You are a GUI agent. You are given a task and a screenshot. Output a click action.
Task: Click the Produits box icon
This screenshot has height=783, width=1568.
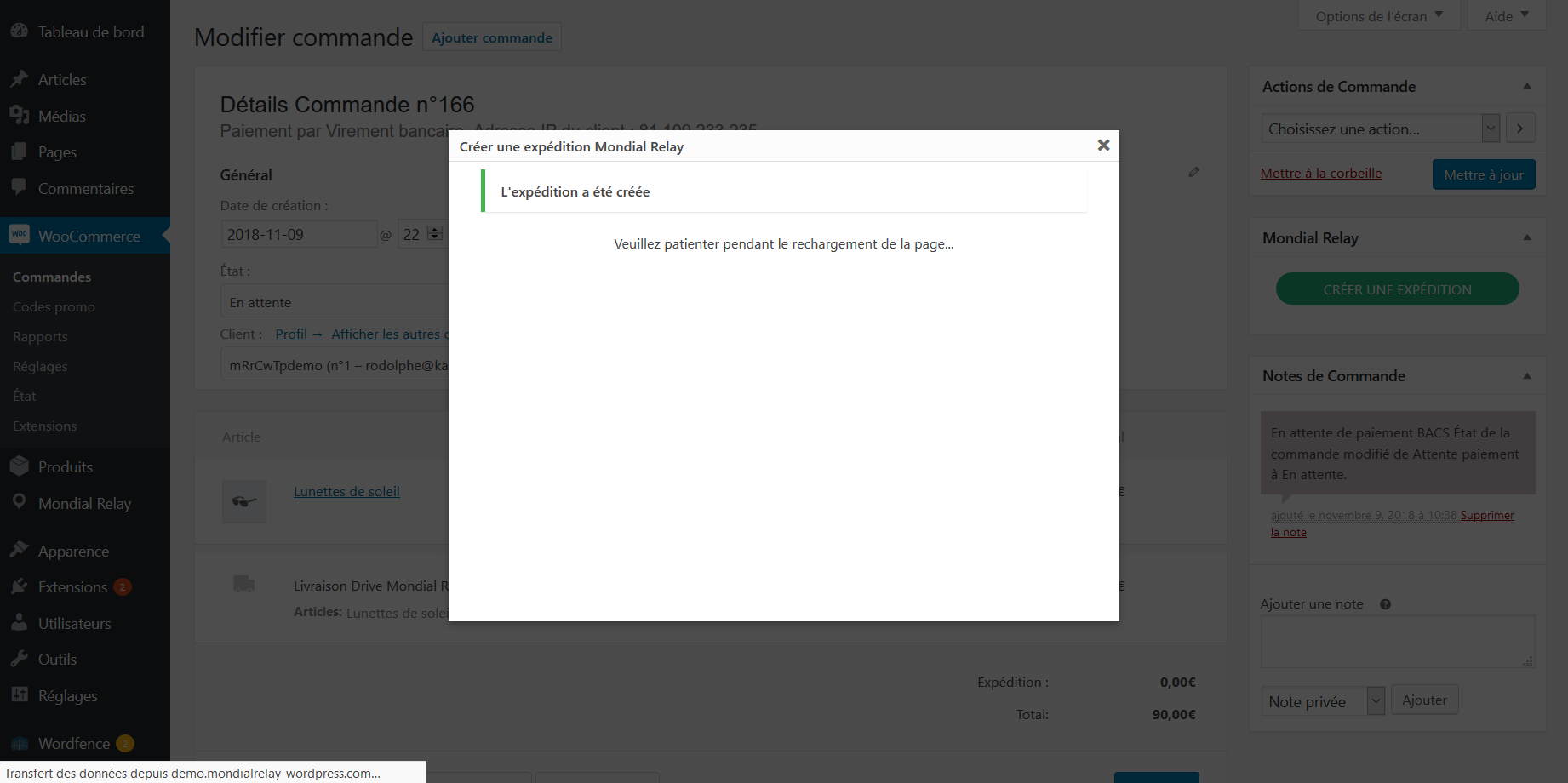(x=20, y=466)
